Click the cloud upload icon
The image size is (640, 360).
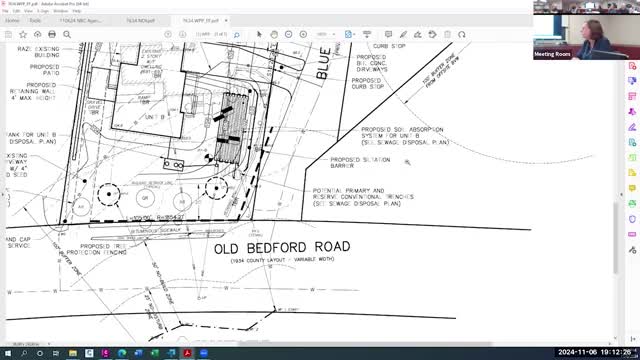click(38, 35)
